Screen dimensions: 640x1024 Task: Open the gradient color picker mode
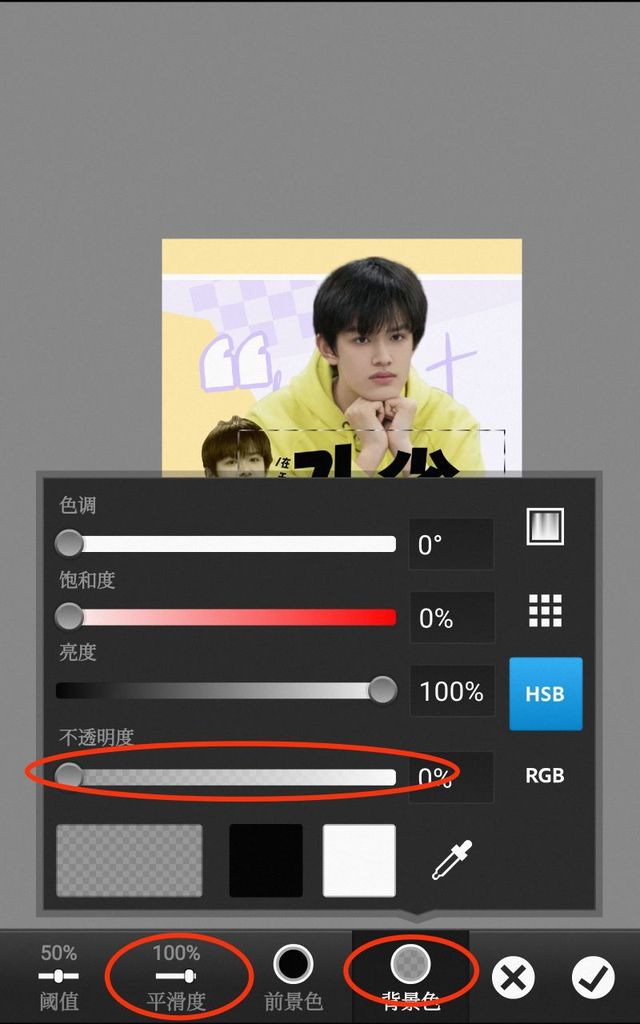545,526
